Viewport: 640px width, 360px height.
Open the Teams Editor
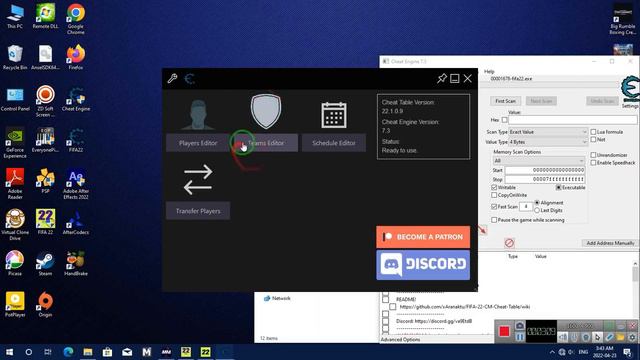266,143
